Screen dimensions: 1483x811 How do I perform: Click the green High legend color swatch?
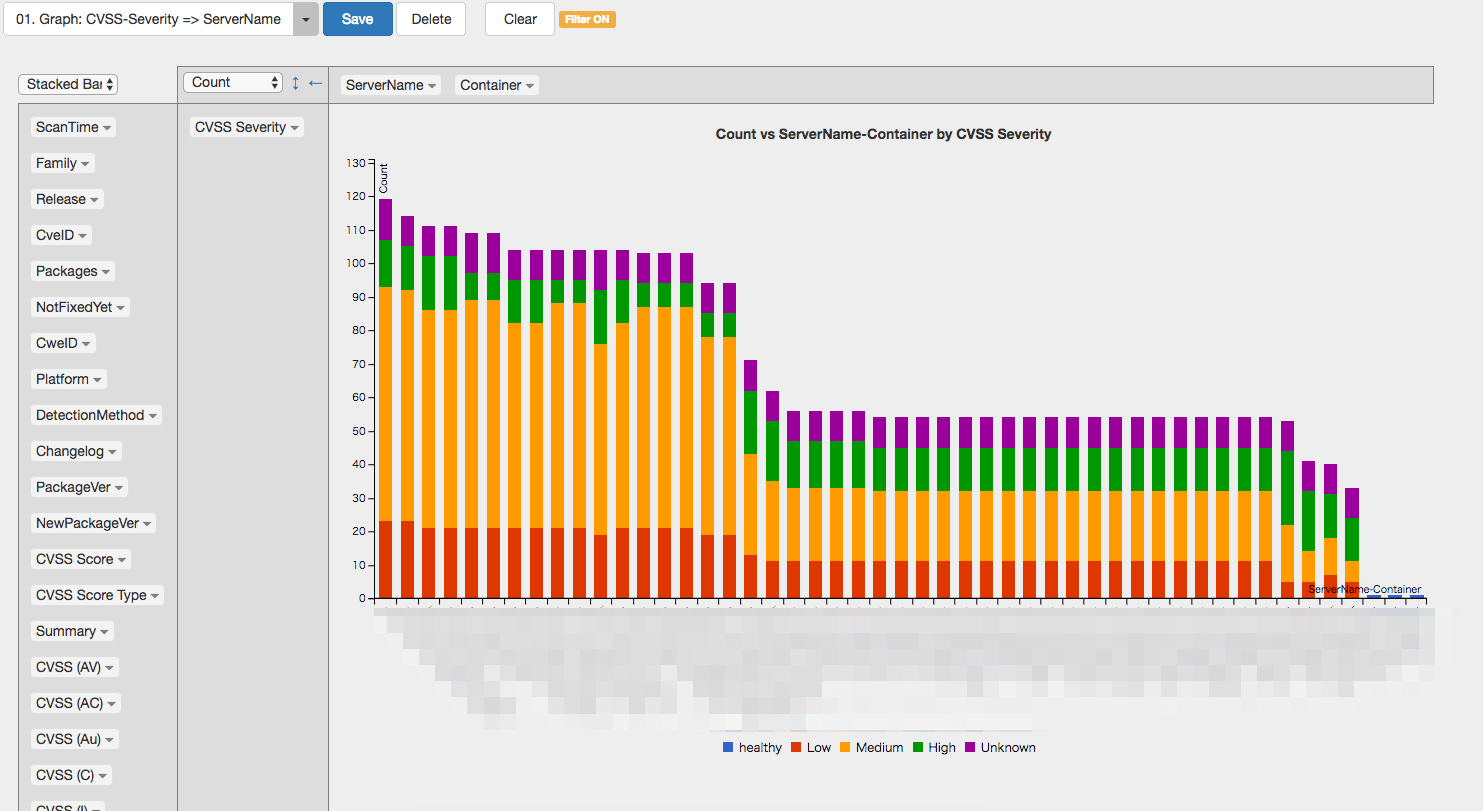(x=918, y=747)
